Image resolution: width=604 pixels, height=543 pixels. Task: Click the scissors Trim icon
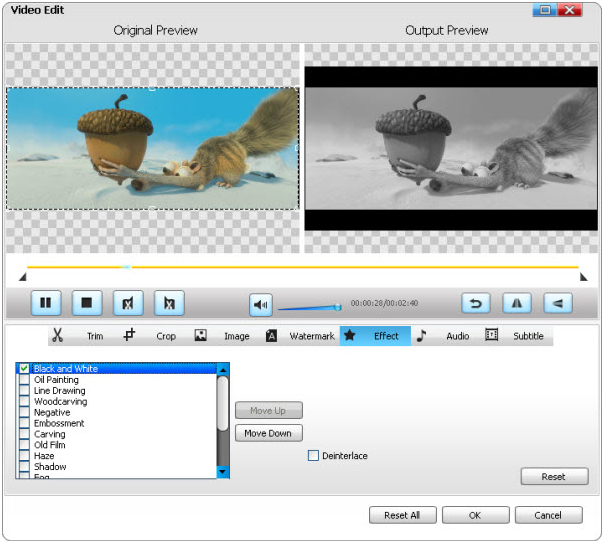coord(57,335)
